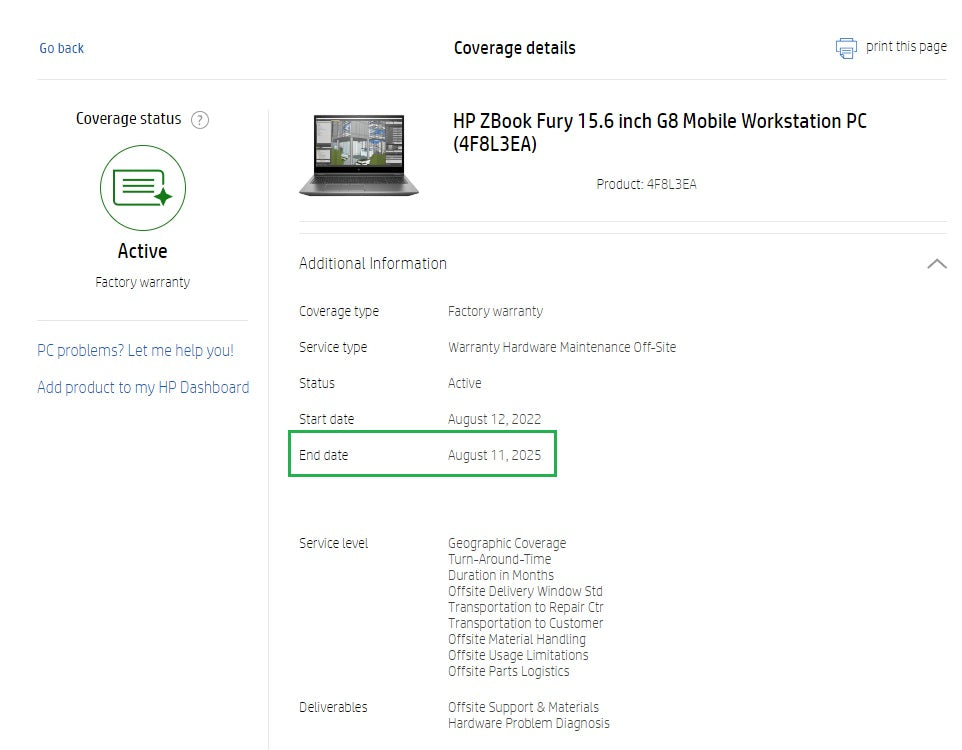This screenshot has height=750, width=962.
Task: Open the Coverage details page header
Action: click(x=514, y=47)
